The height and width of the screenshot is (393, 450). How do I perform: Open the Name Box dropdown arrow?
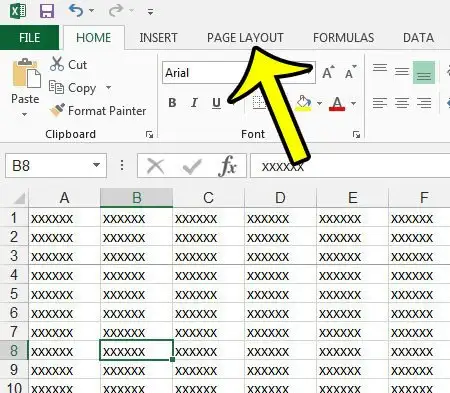pos(96,165)
